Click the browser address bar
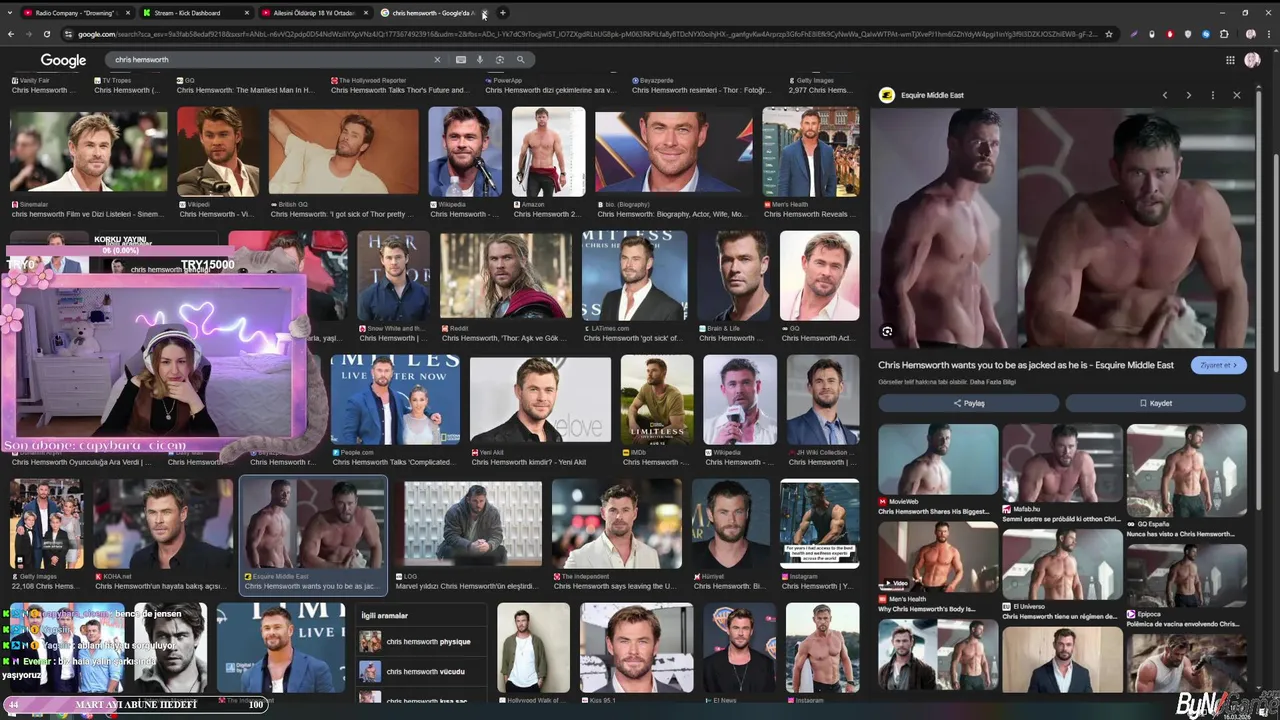 (x=585, y=34)
